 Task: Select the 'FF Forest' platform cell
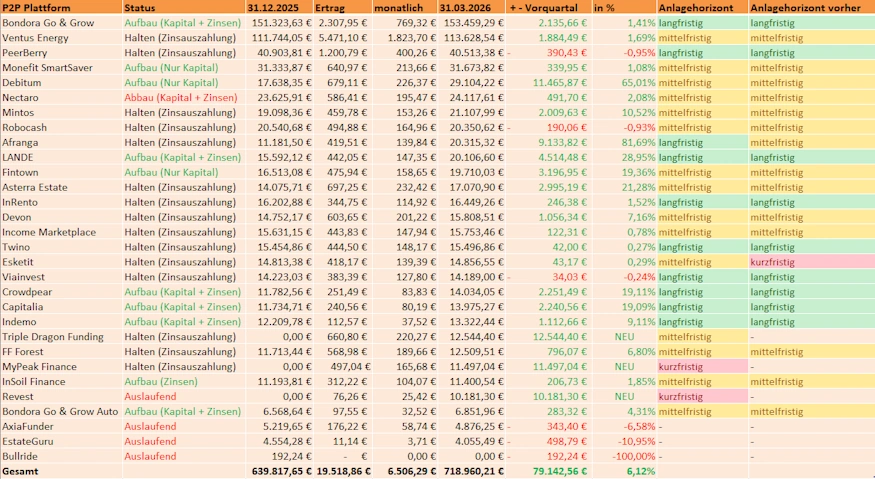61,352
